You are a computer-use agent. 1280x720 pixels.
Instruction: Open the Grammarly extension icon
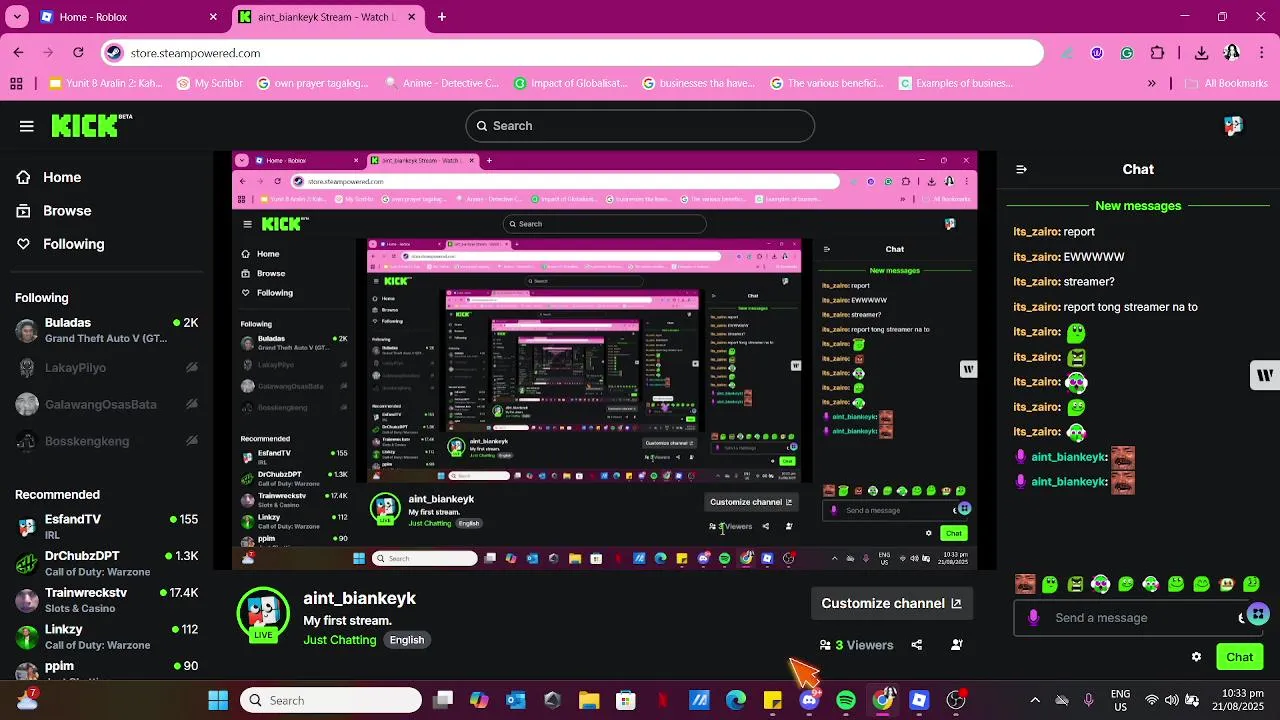tap(1127, 53)
